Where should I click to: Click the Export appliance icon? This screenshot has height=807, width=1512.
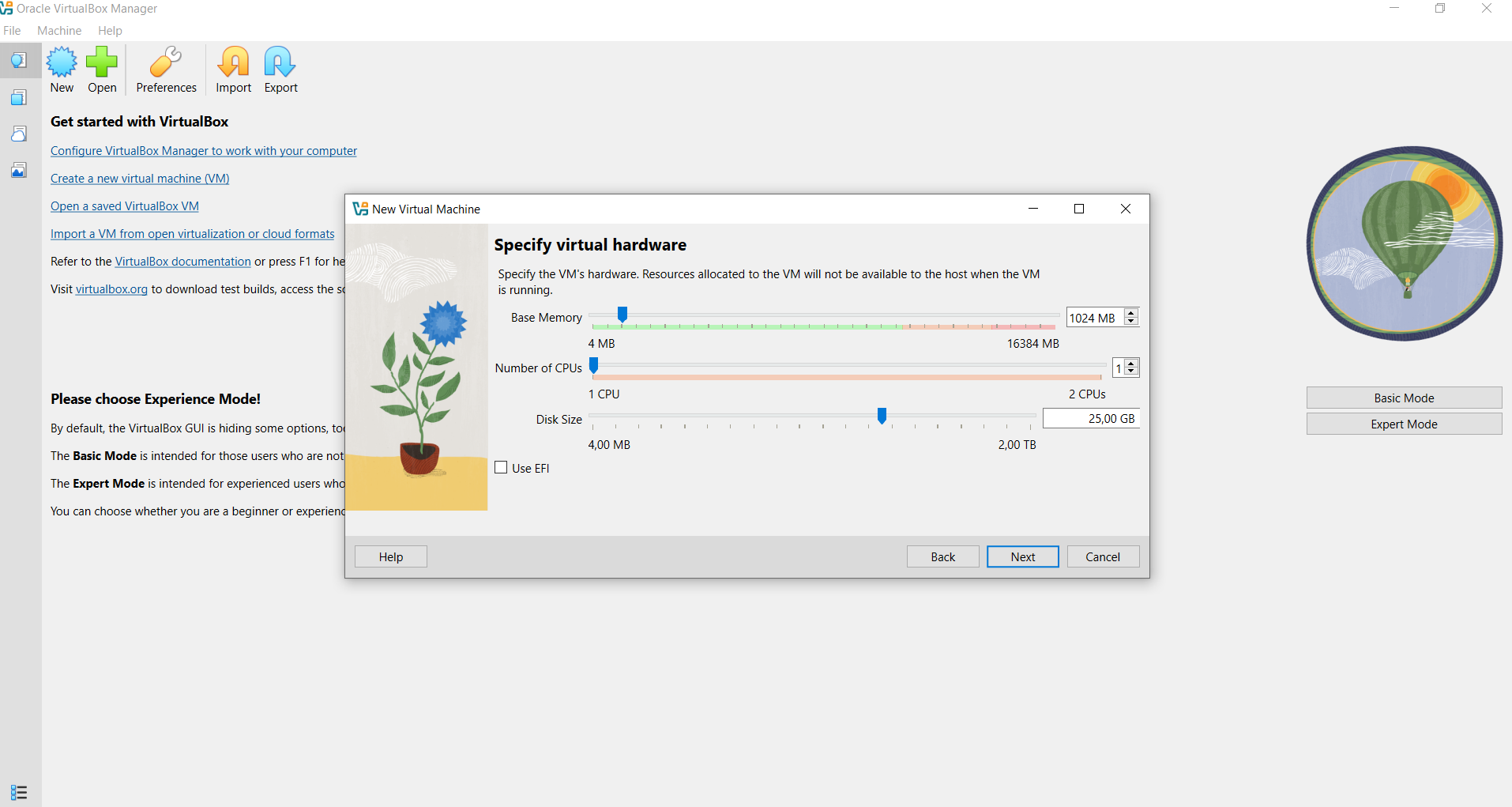(280, 70)
